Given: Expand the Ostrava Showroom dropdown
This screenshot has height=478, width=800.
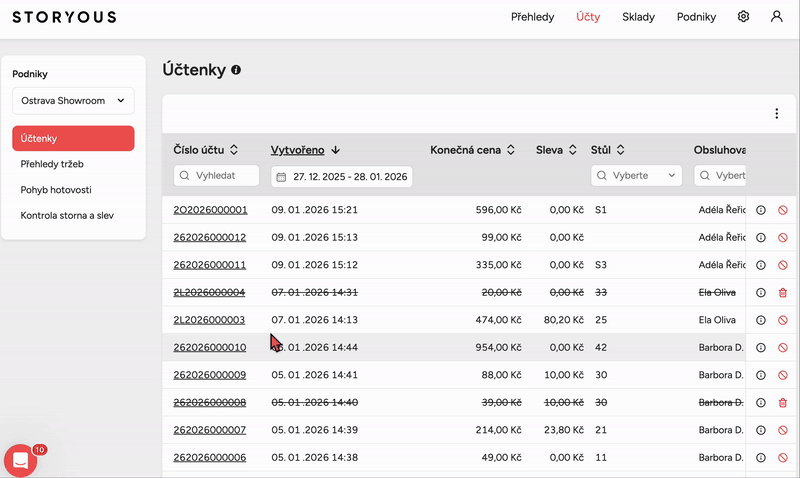Looking at the screenshot, I should (x=73, y=100).
